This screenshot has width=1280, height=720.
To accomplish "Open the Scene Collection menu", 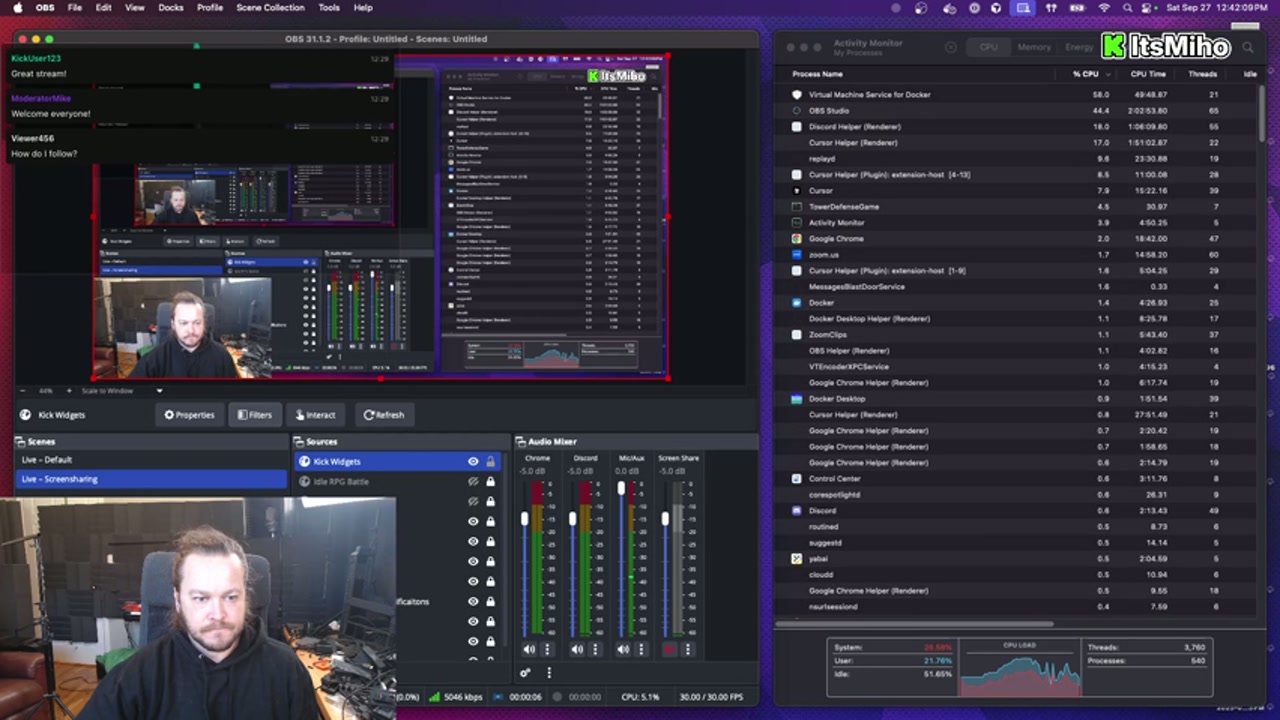I will (x=270, y=7).
